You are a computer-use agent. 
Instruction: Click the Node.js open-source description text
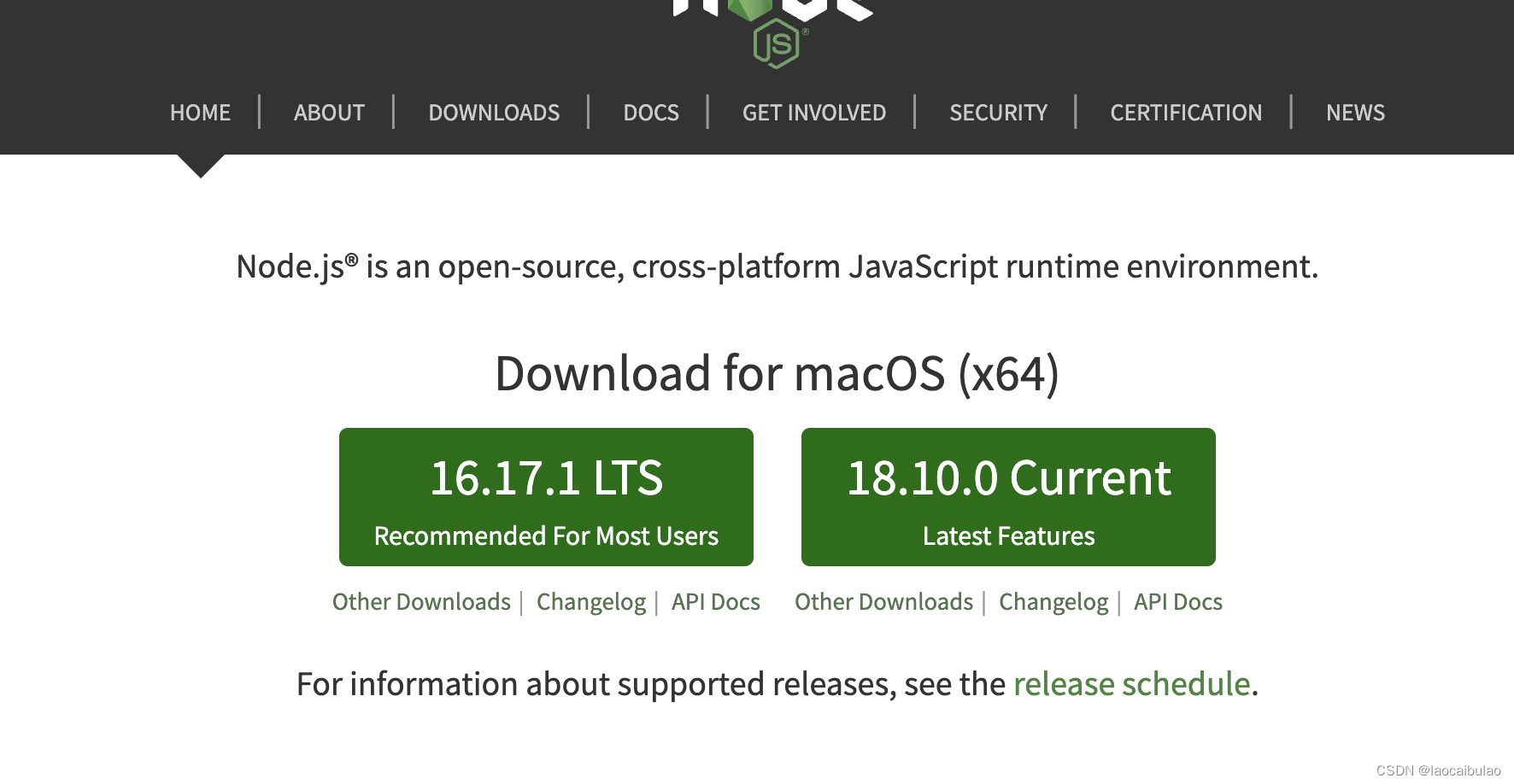777,266
